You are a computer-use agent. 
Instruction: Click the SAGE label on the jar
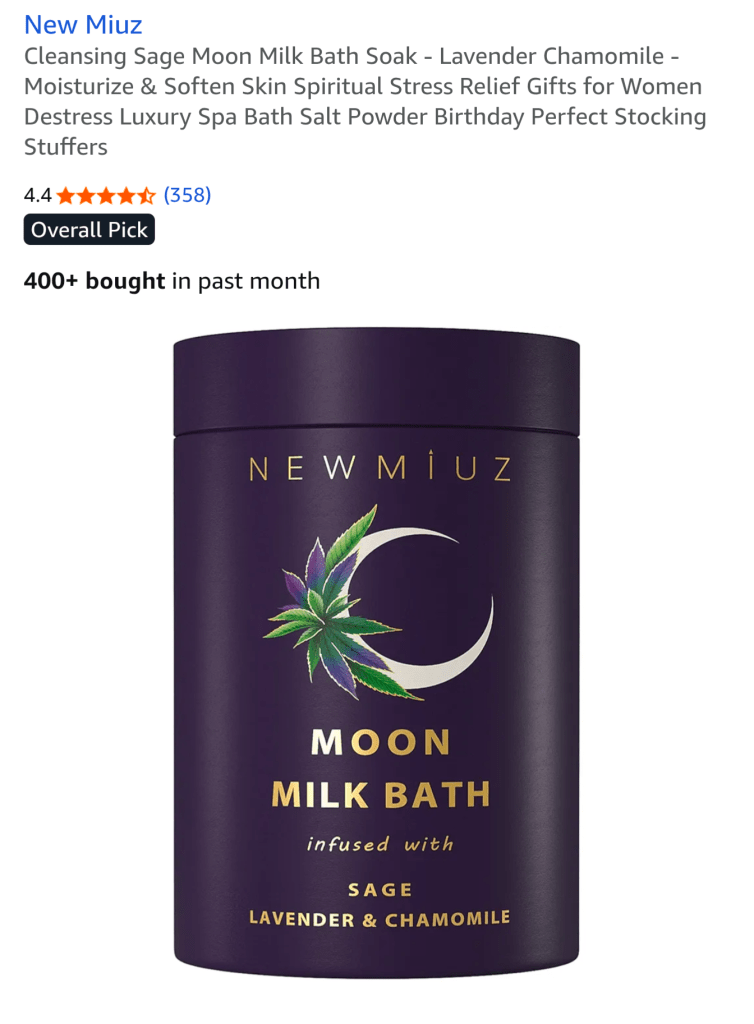380,889
